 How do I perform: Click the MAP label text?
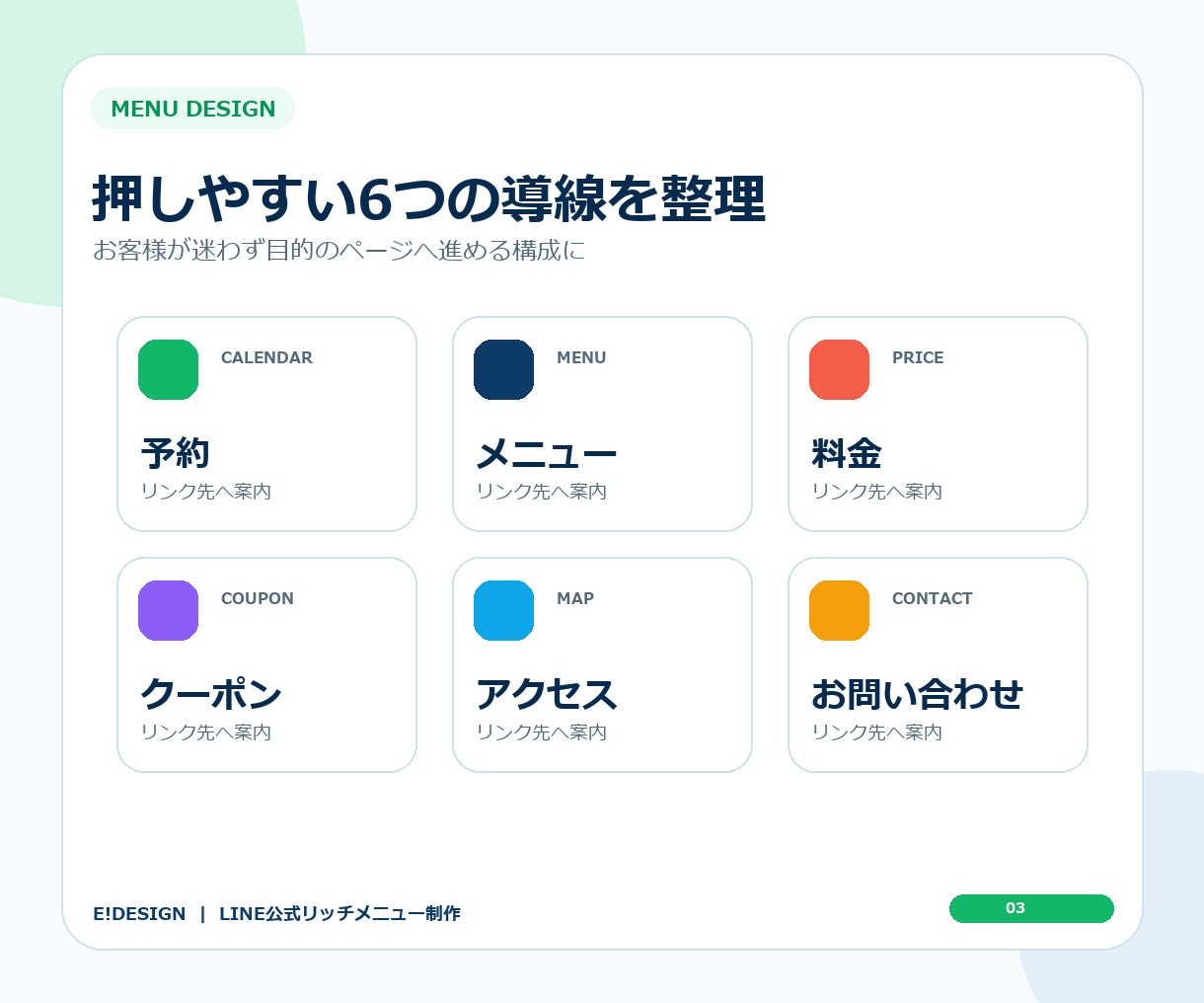575,598
